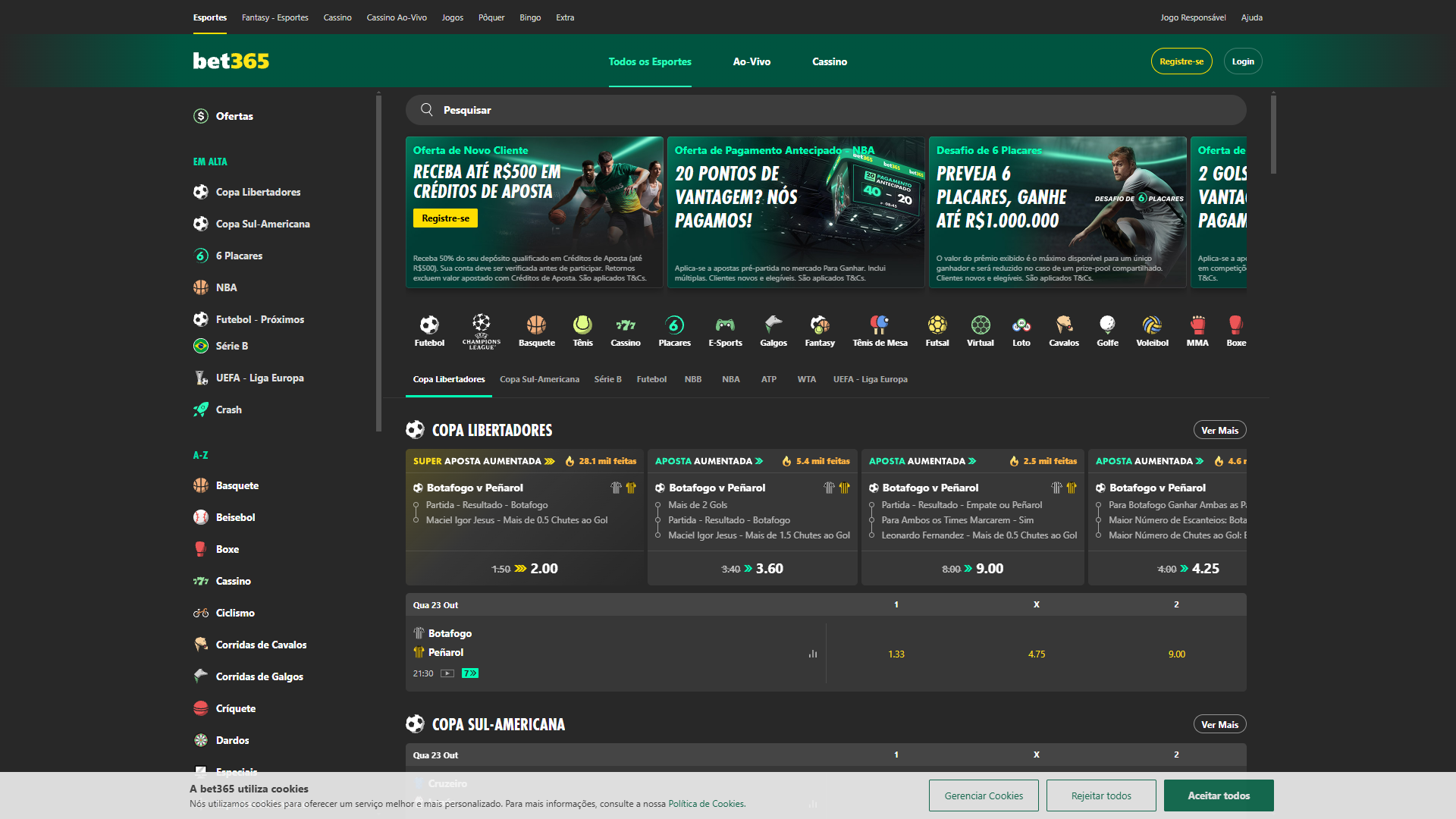1456x819 pixels.
Task: Select Tênis de Mesa icon
Action: [880, 331]
